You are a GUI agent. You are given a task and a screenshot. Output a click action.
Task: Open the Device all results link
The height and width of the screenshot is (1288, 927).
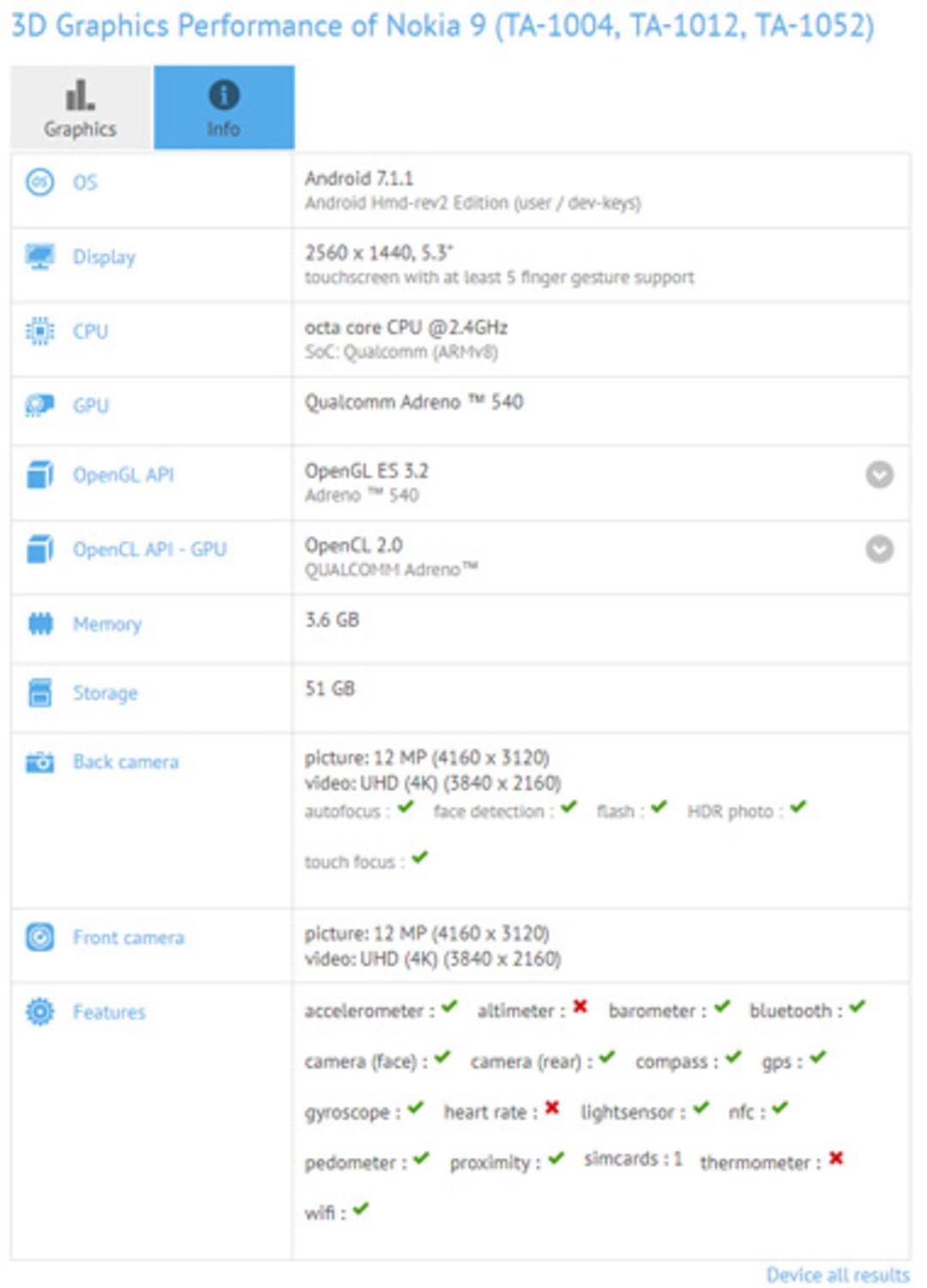838,1275
